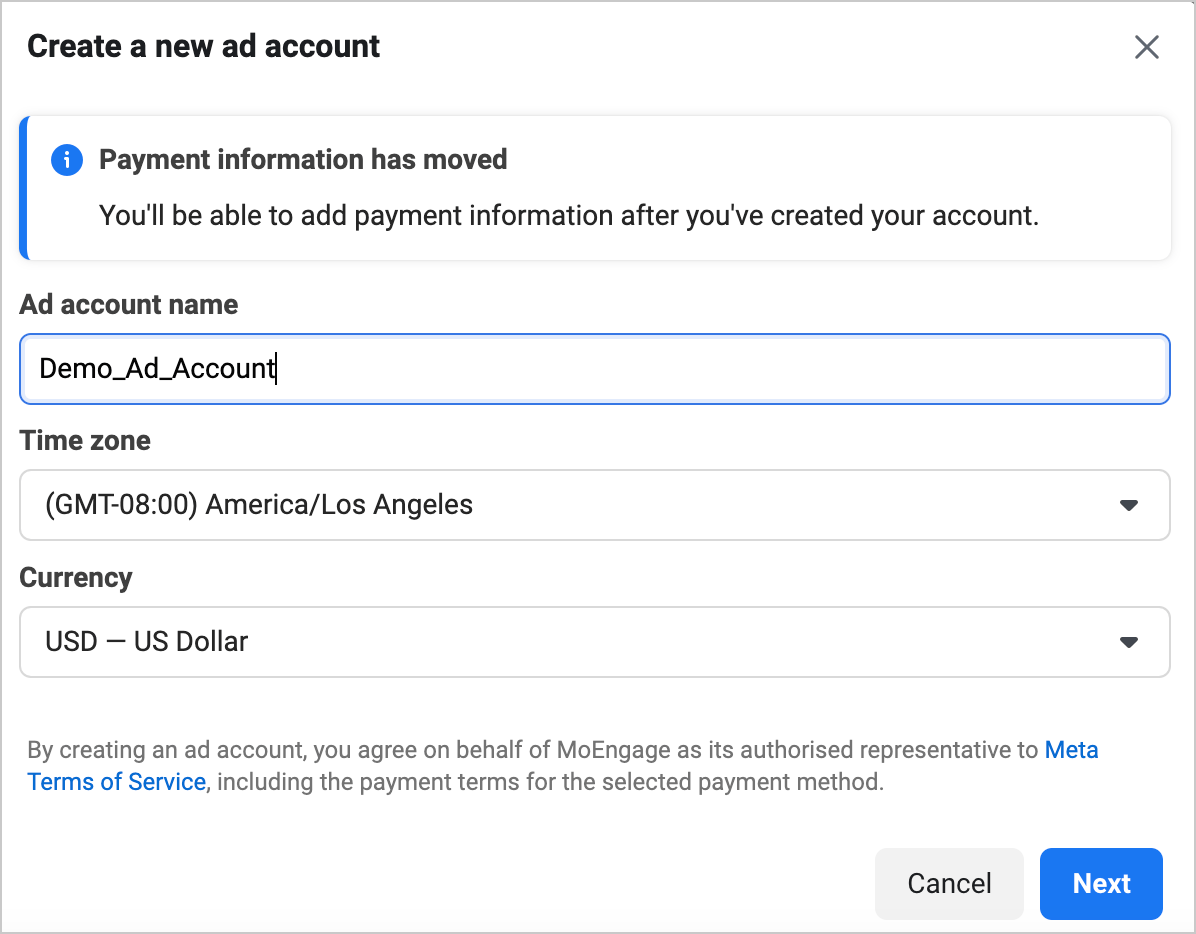Click the Time zone label
This screenshot has height=934, width=1196.
coord(85,441)
